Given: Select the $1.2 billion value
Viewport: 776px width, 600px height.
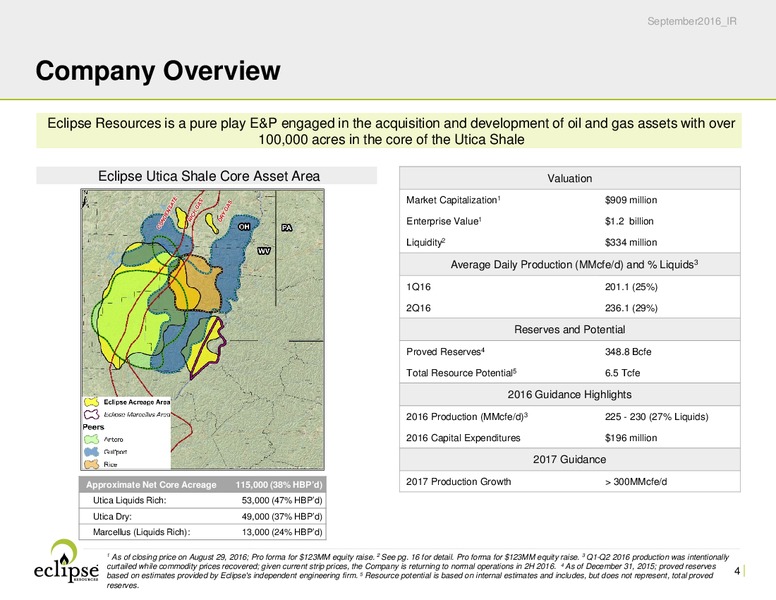Looking at the screenshot, I should point(629,221).
